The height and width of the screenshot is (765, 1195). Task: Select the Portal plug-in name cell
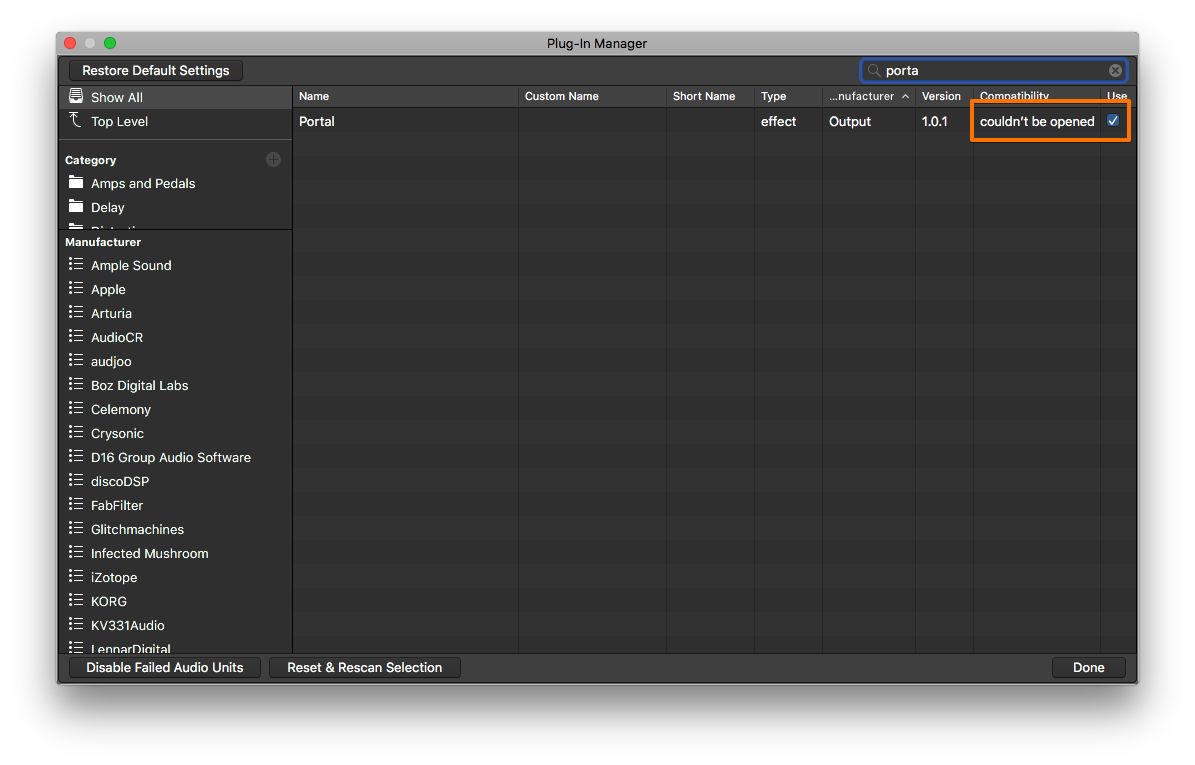(x=405, y=121)
